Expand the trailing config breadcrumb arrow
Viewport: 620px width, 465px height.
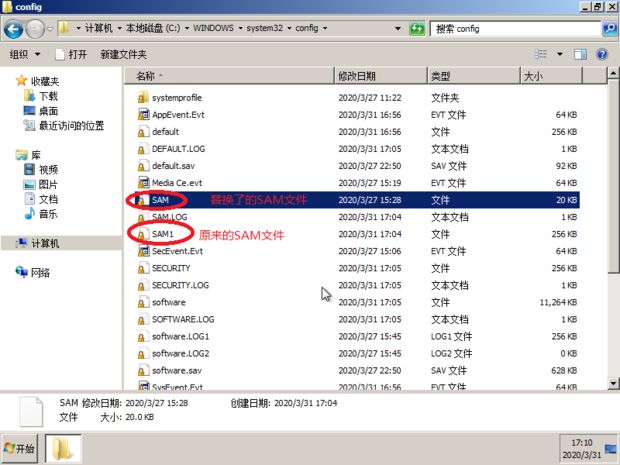point(325,28)
